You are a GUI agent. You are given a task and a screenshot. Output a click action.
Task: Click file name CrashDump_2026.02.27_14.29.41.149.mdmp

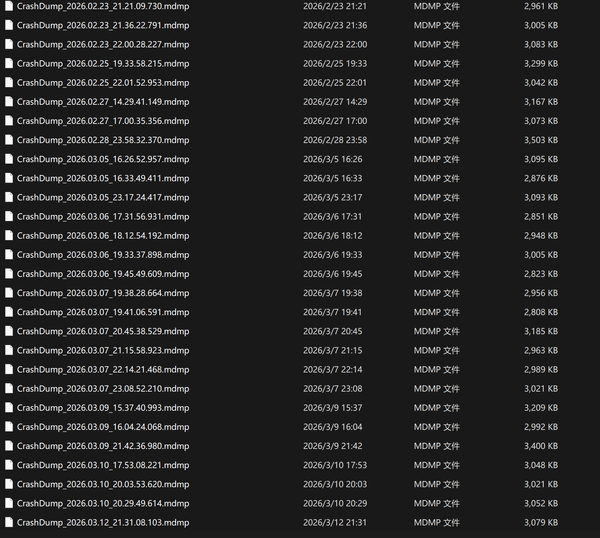click(x=102, y=102)
